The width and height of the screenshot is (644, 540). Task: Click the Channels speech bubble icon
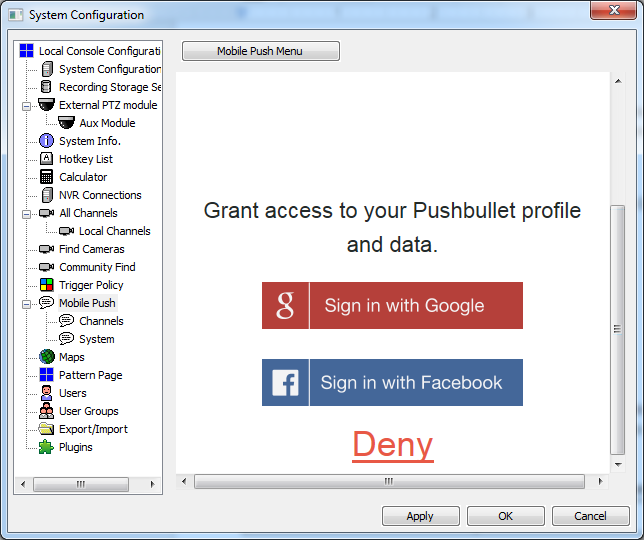pyautogui.click(x=67, y=320)
